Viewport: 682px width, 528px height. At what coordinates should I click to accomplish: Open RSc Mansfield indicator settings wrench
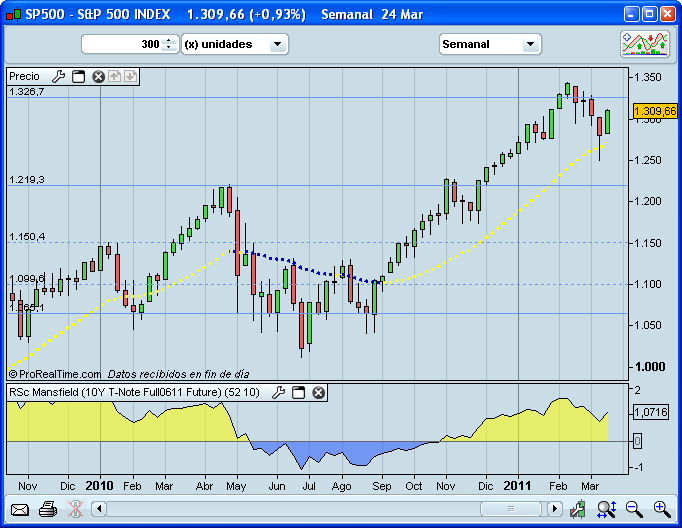[x=279, y=393]
